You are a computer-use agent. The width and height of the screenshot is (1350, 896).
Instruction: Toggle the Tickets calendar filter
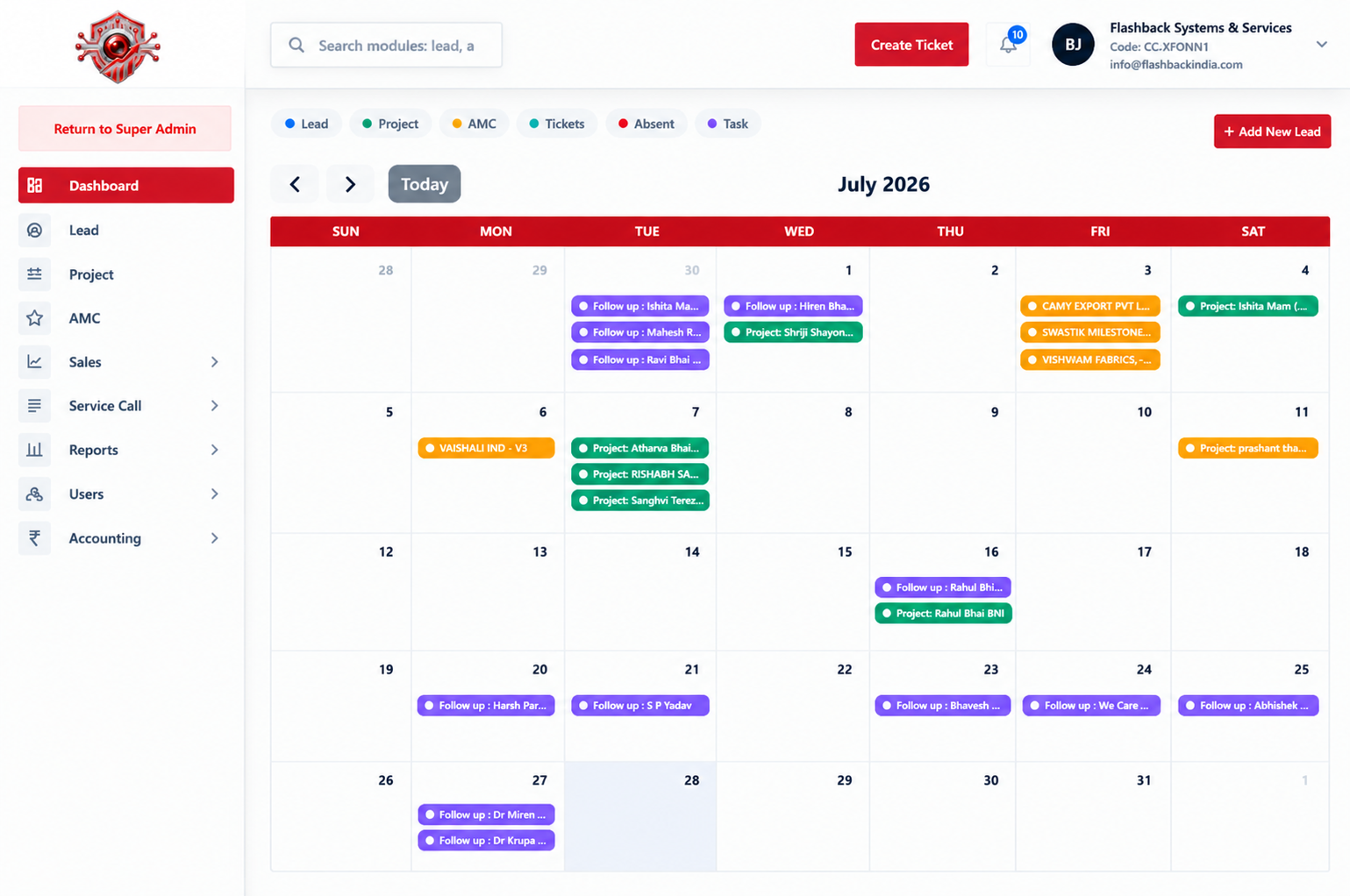557,124
